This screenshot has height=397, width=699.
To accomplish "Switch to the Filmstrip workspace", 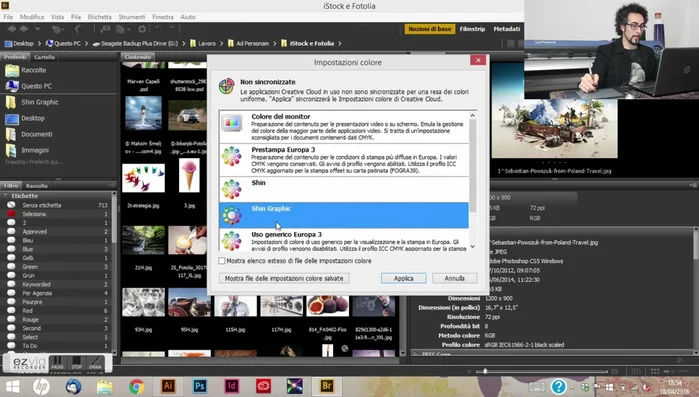I will click(472, 29).
